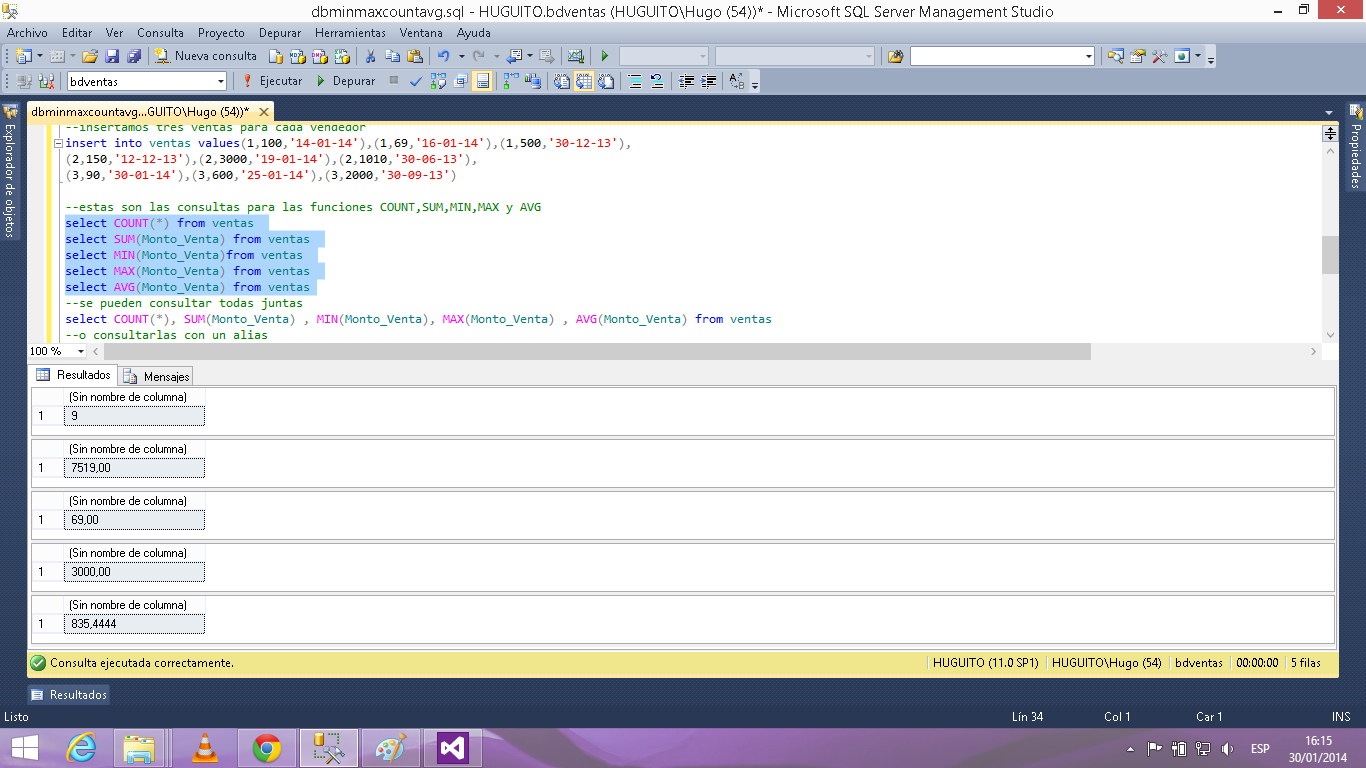Open Google Chrome from the taskbar
Image resolution: width=1366 pixels, height=768 pixels.
266,748
